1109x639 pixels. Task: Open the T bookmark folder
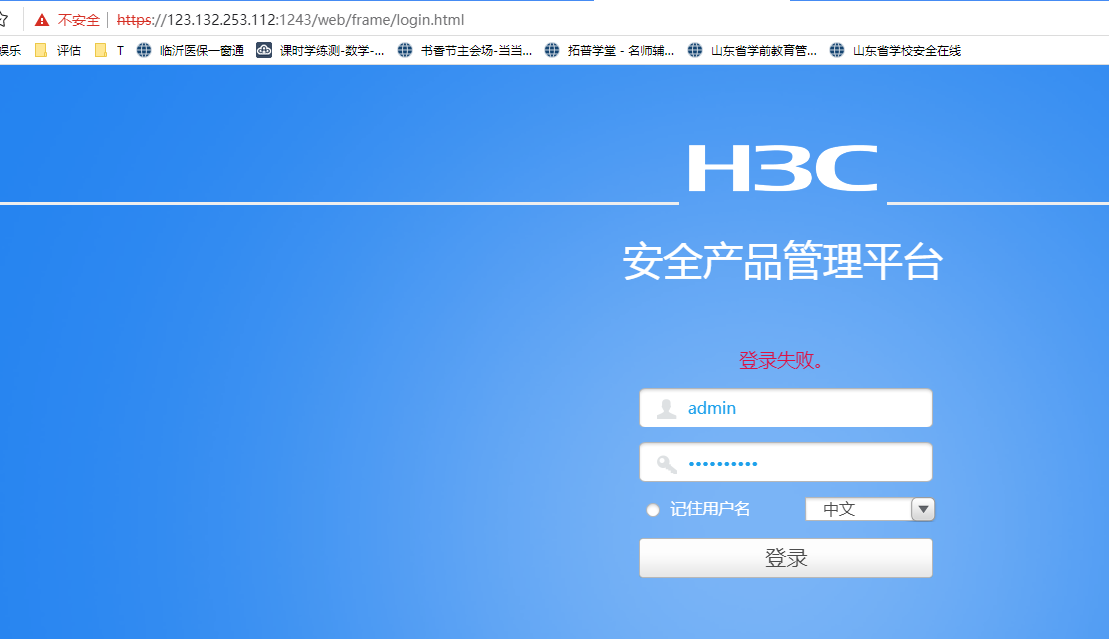tap(110, 50)
